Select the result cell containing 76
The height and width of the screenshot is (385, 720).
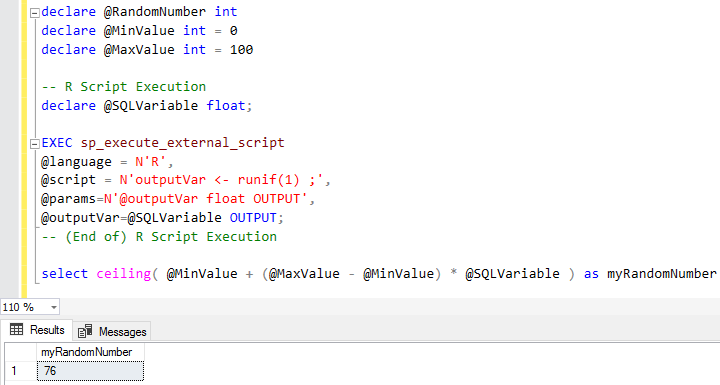[x=90, y=371]
